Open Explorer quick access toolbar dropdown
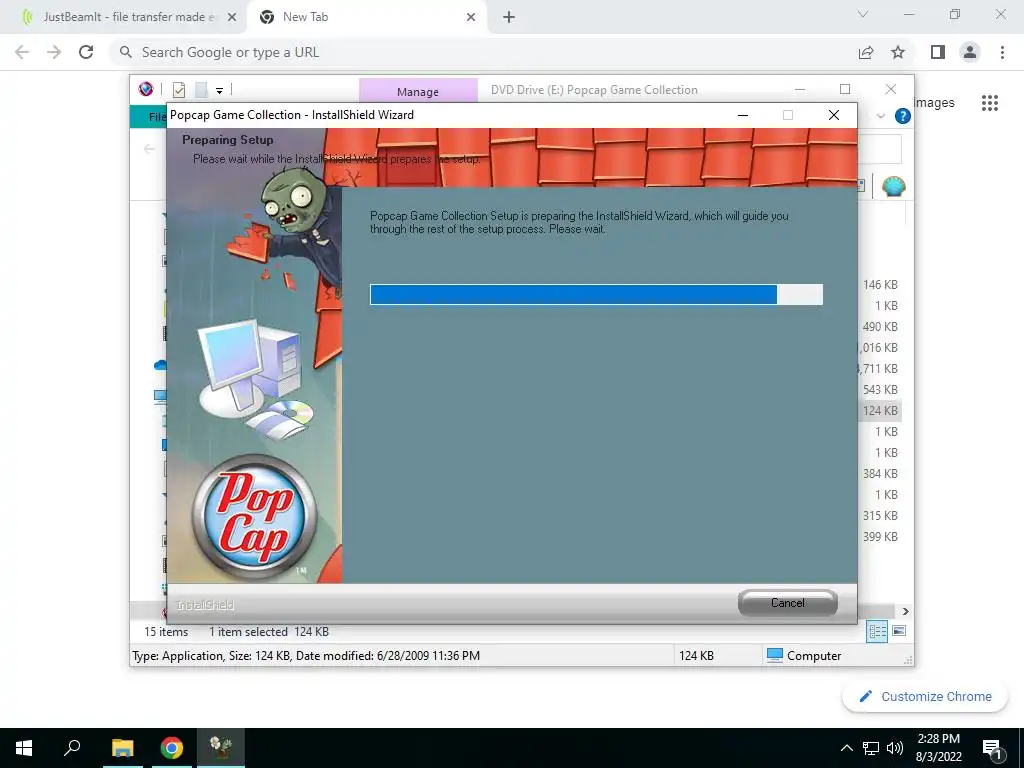Viewport: 1024px width, 768px height. click(219, 90)
